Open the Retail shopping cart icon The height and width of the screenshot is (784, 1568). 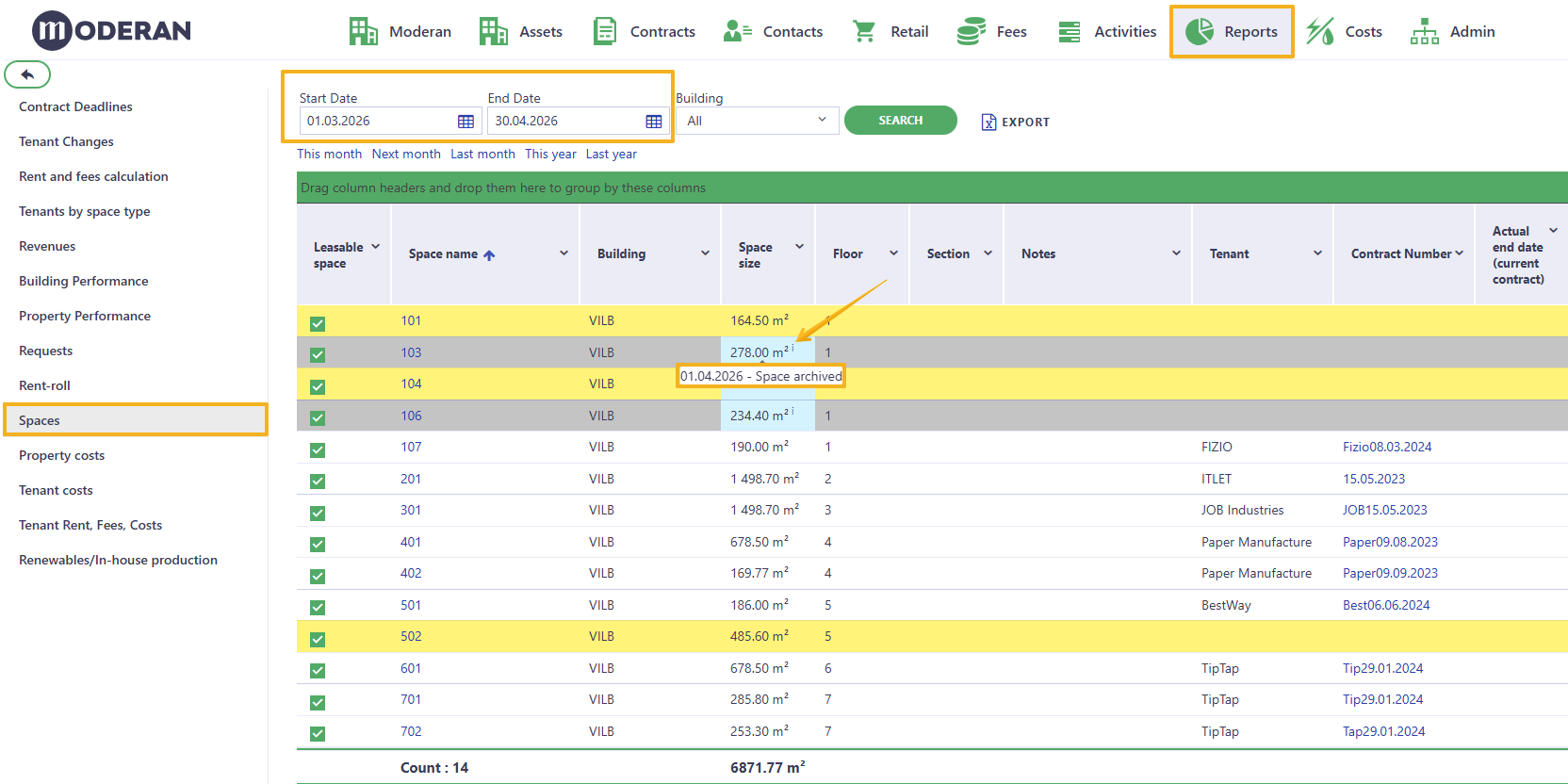tap(864, 31)
